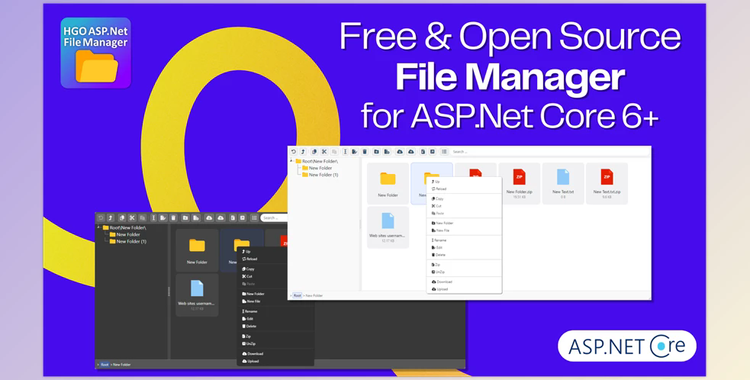Select the New Text.txt.zip file in the light window
The width and height of the screenshot is (750, 380).
[x=607, y=183]
